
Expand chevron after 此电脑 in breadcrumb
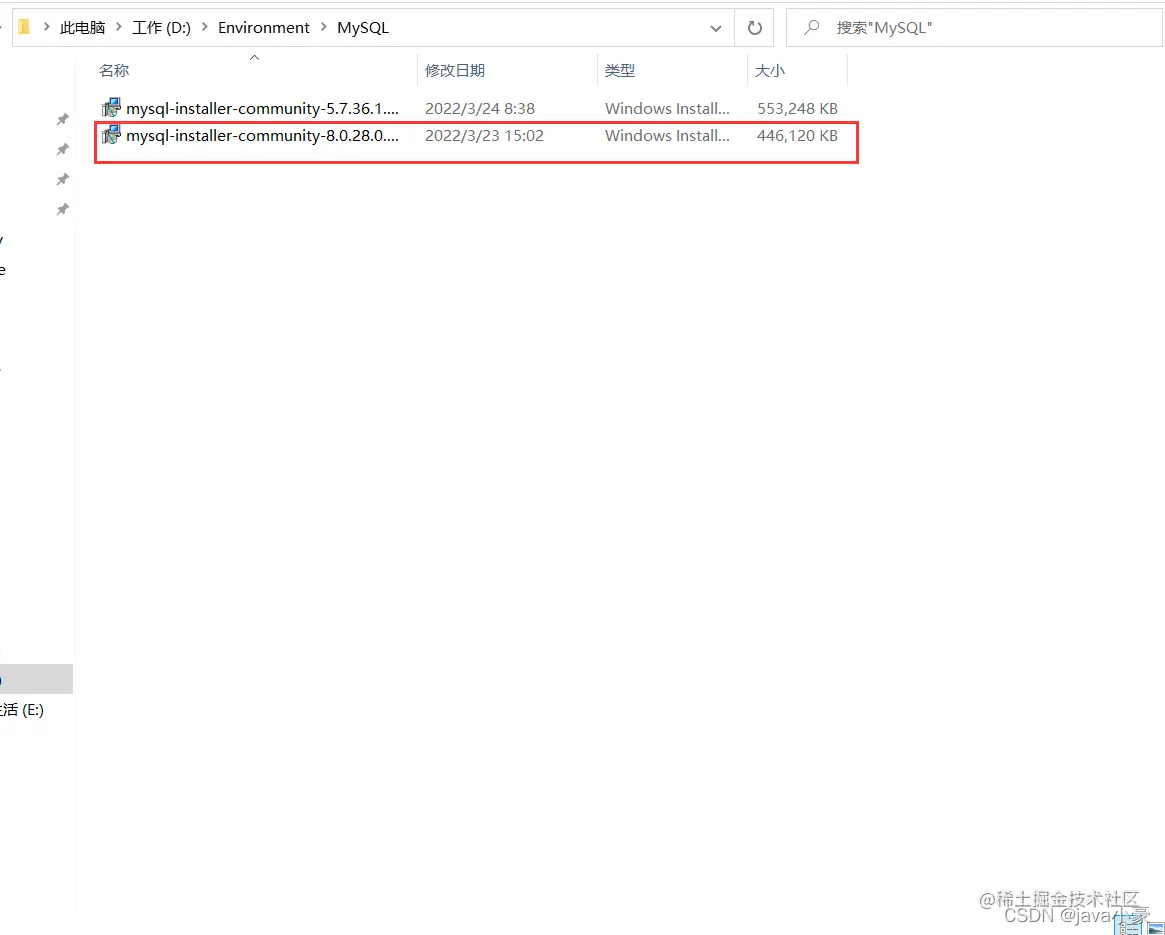tap(119, 28)
